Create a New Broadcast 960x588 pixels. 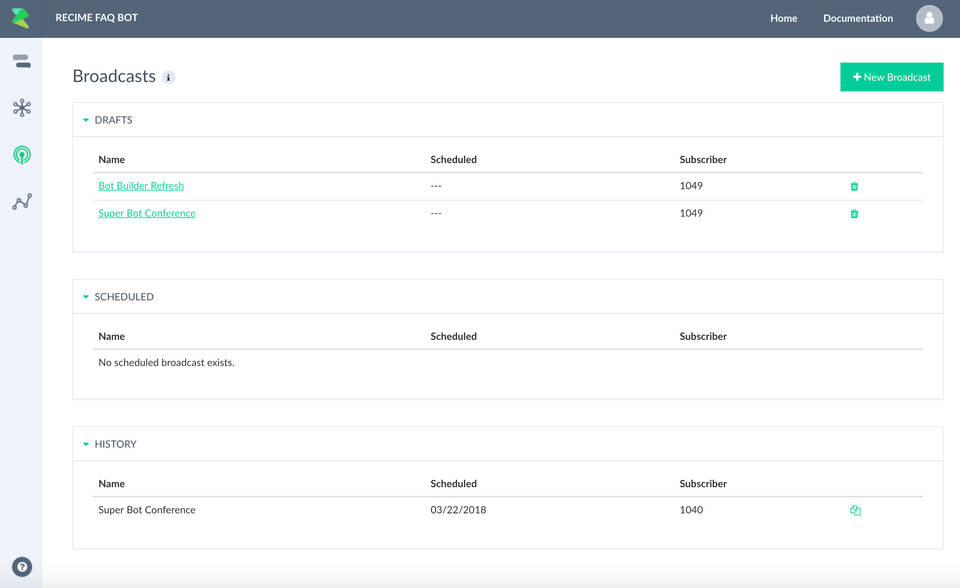click(891, 76)
